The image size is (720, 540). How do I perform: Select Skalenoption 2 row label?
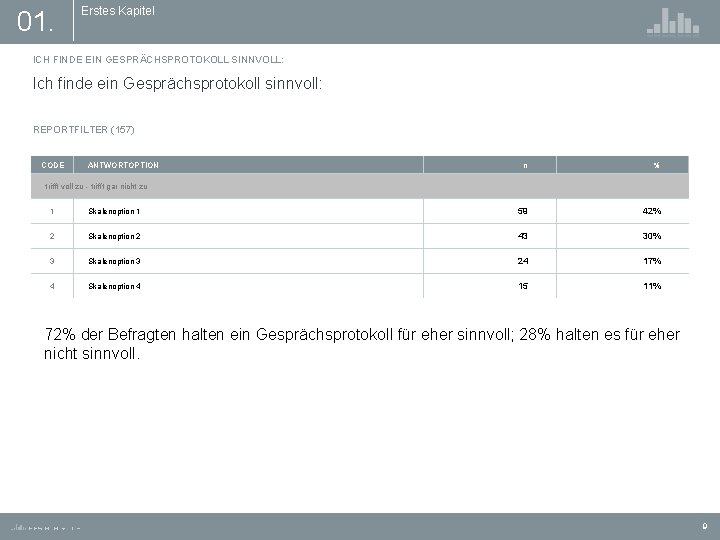click(x=114, y=236)
